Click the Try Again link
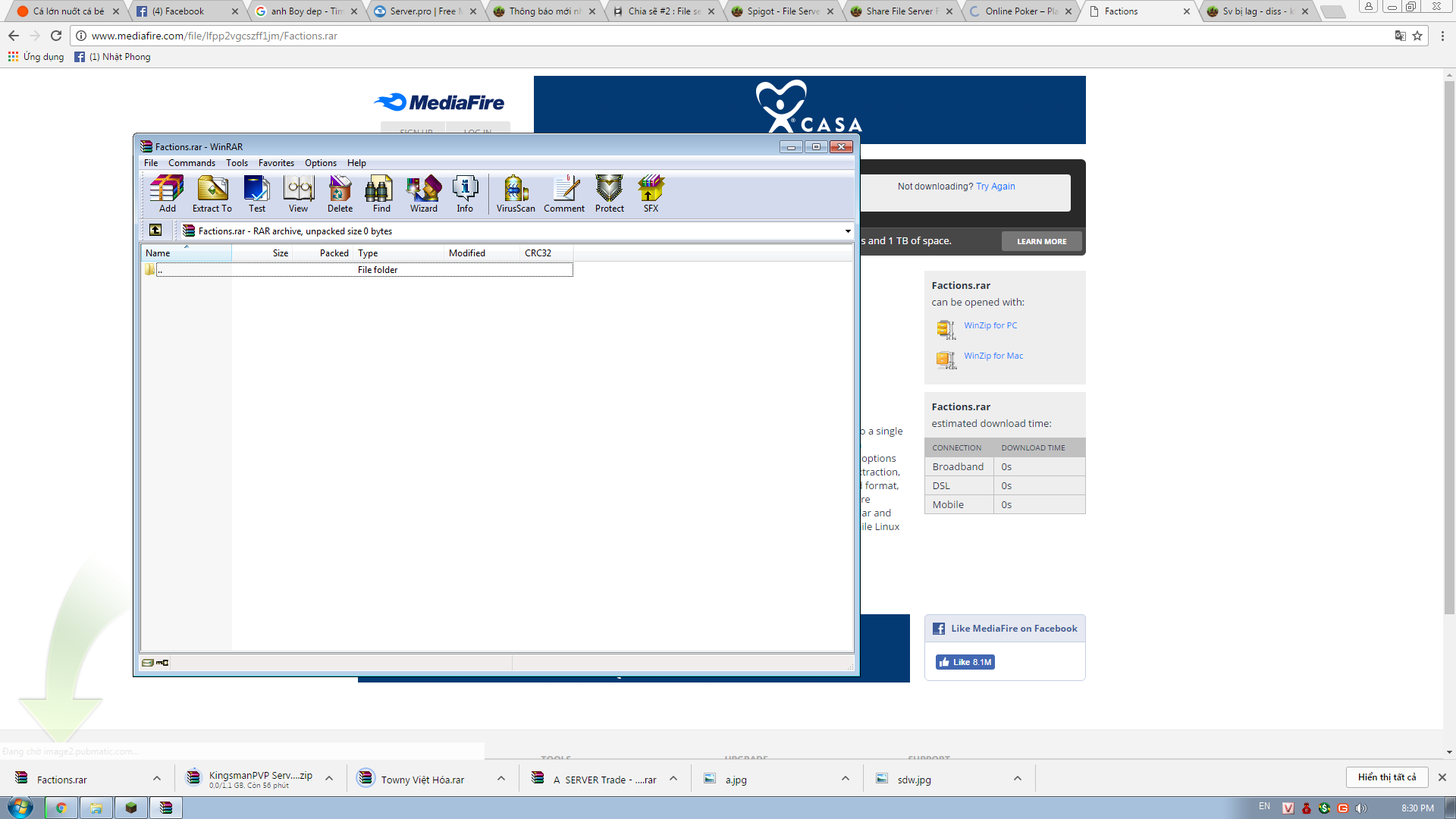 pyautogui.click(x=995, y=187)
